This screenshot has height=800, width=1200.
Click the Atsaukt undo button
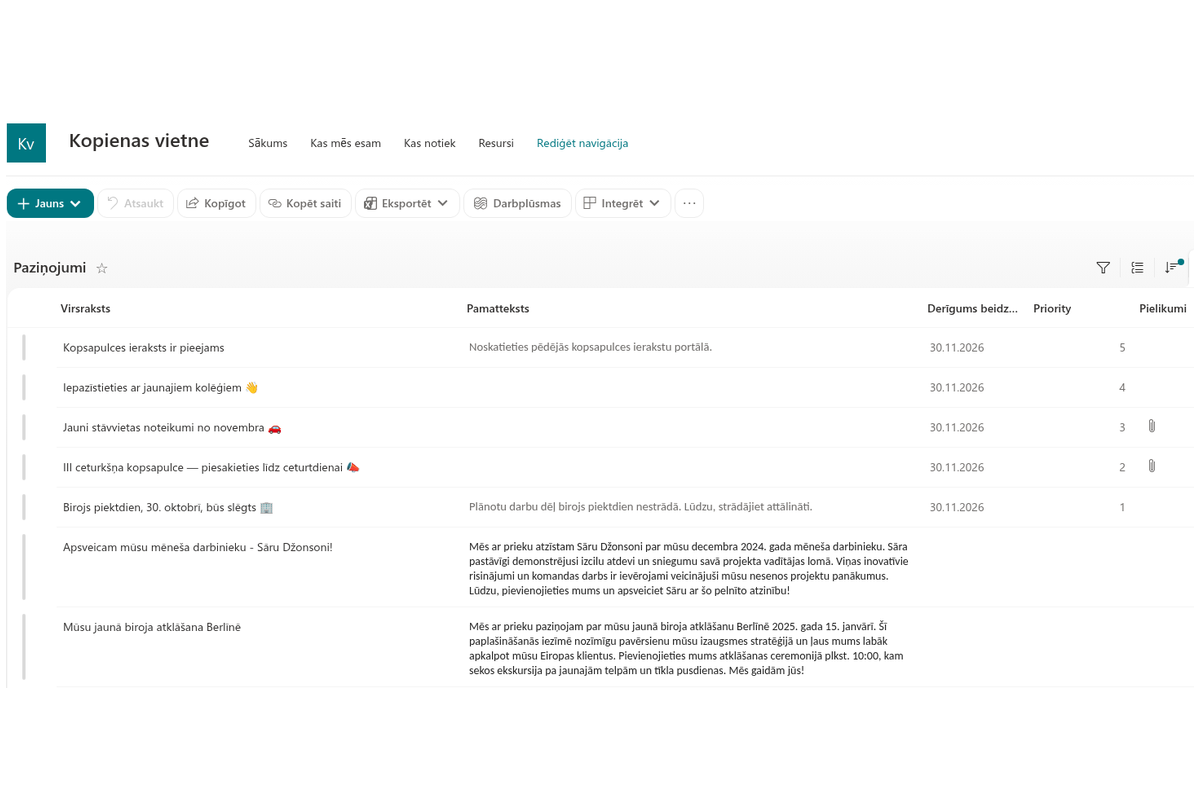[135, 203]
